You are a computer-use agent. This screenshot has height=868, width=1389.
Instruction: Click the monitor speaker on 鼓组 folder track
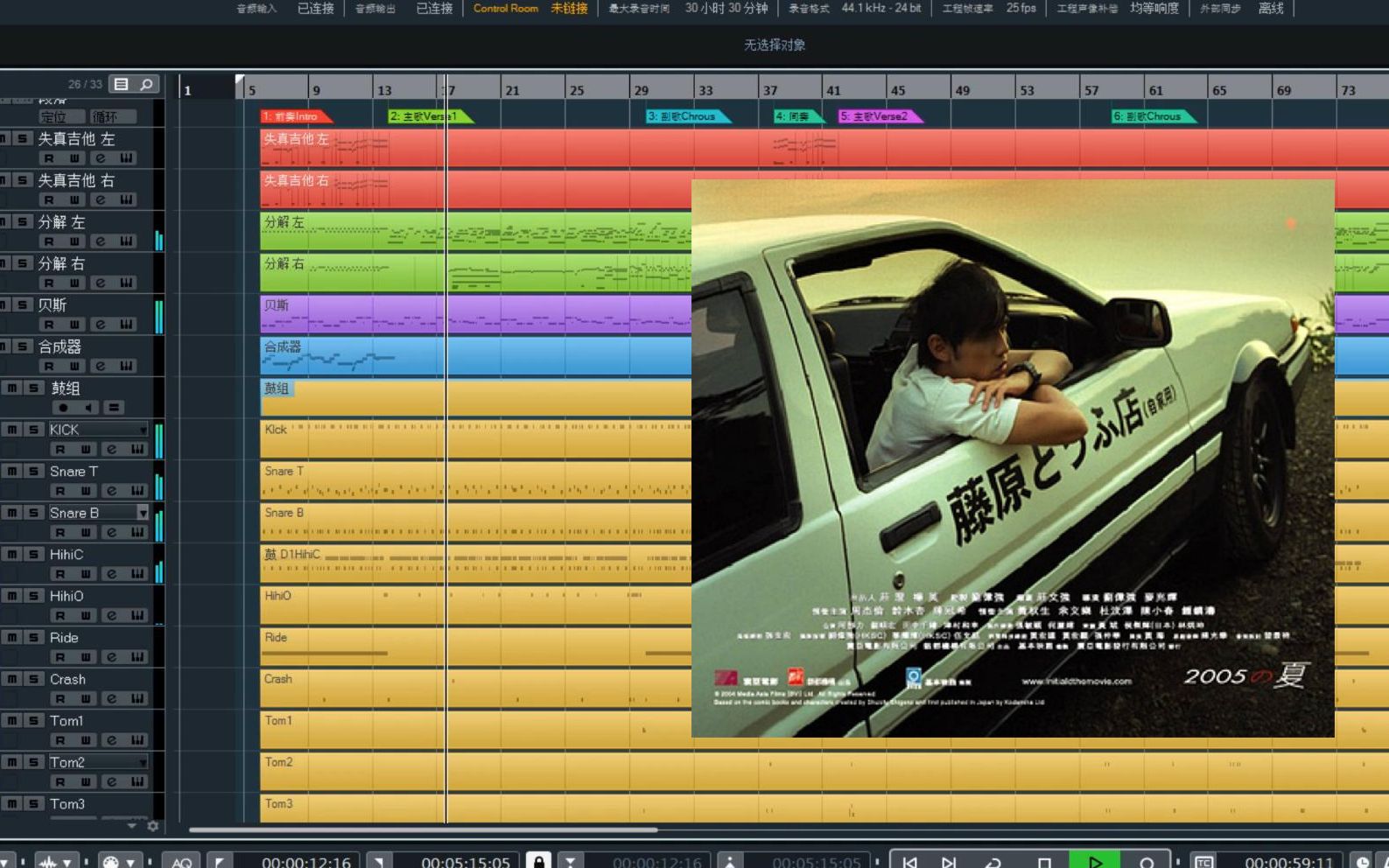(x=88, y=408)
